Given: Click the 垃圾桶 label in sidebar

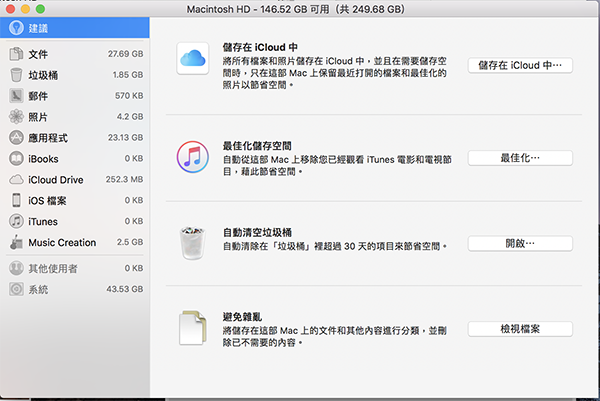Looking at the screenshot, I should [43, 75].
